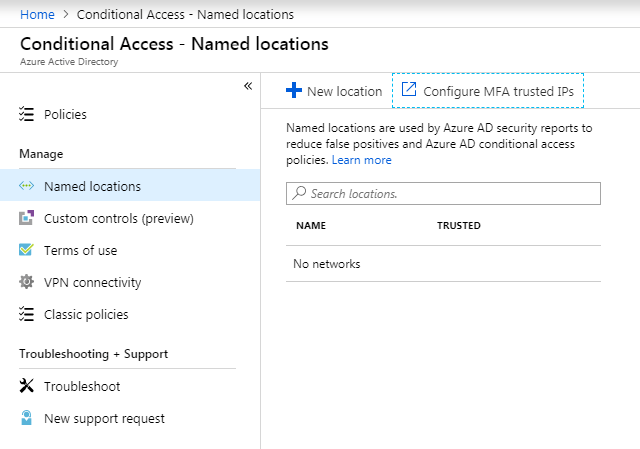Go to Home in the breadcrumb
The height and width of the screenshot is (449, 640).
point(37,15)
